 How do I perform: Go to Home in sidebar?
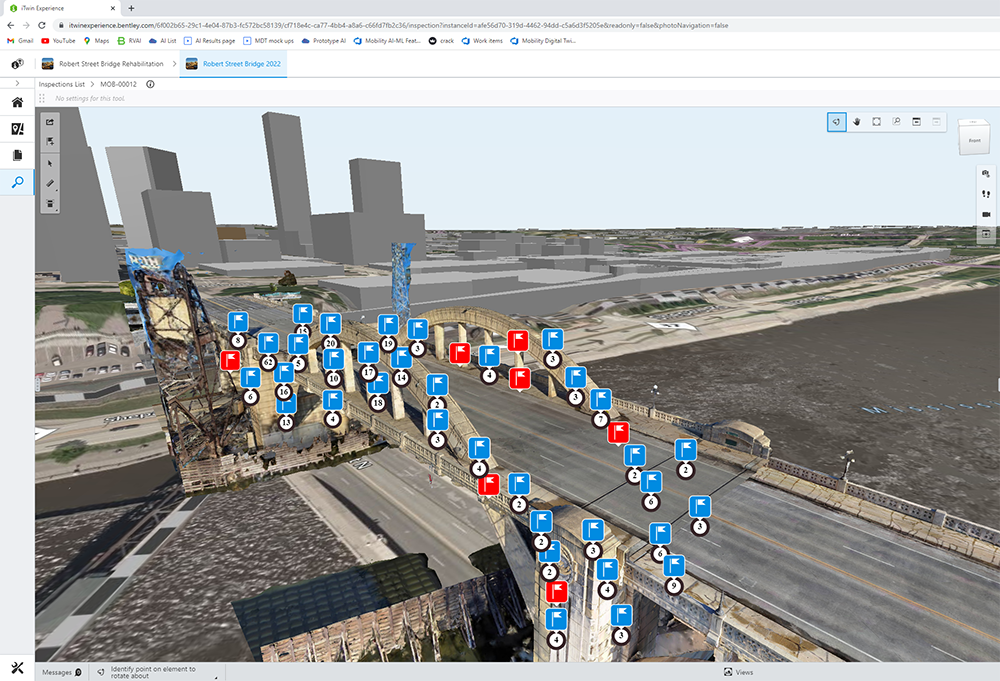(x=17, y=103)
